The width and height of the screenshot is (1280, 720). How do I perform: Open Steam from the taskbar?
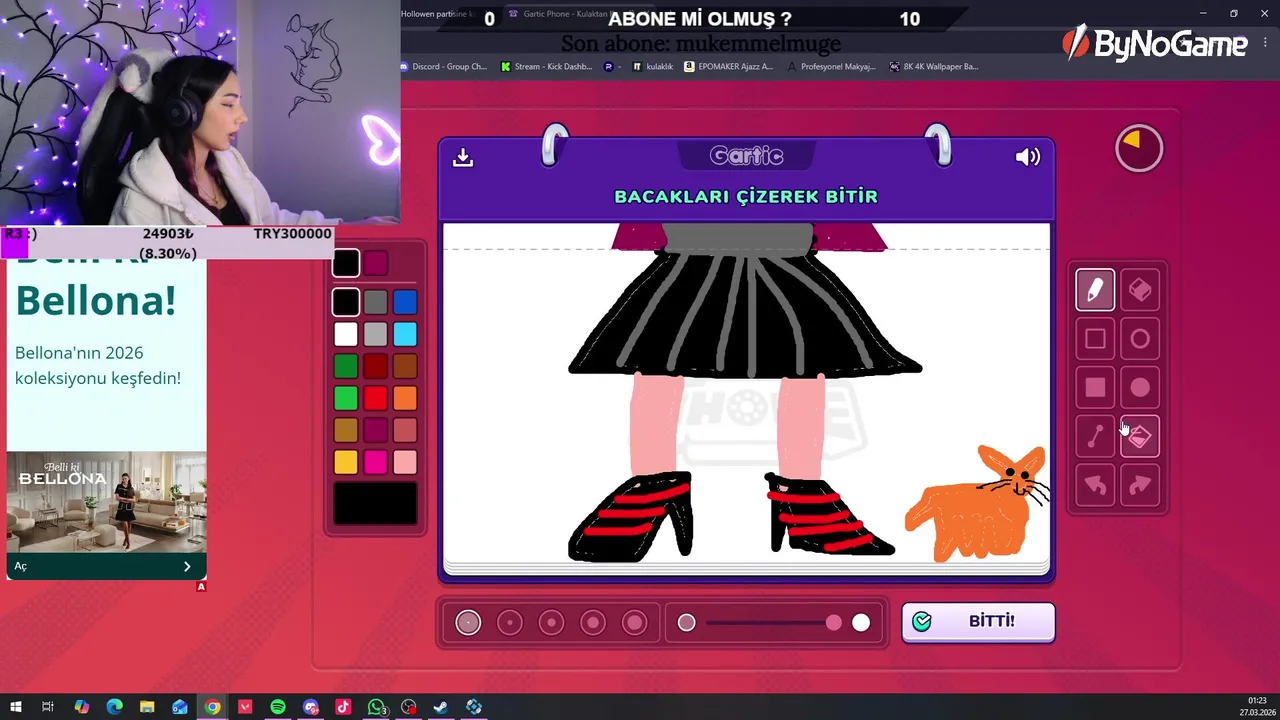coord(441,707)
